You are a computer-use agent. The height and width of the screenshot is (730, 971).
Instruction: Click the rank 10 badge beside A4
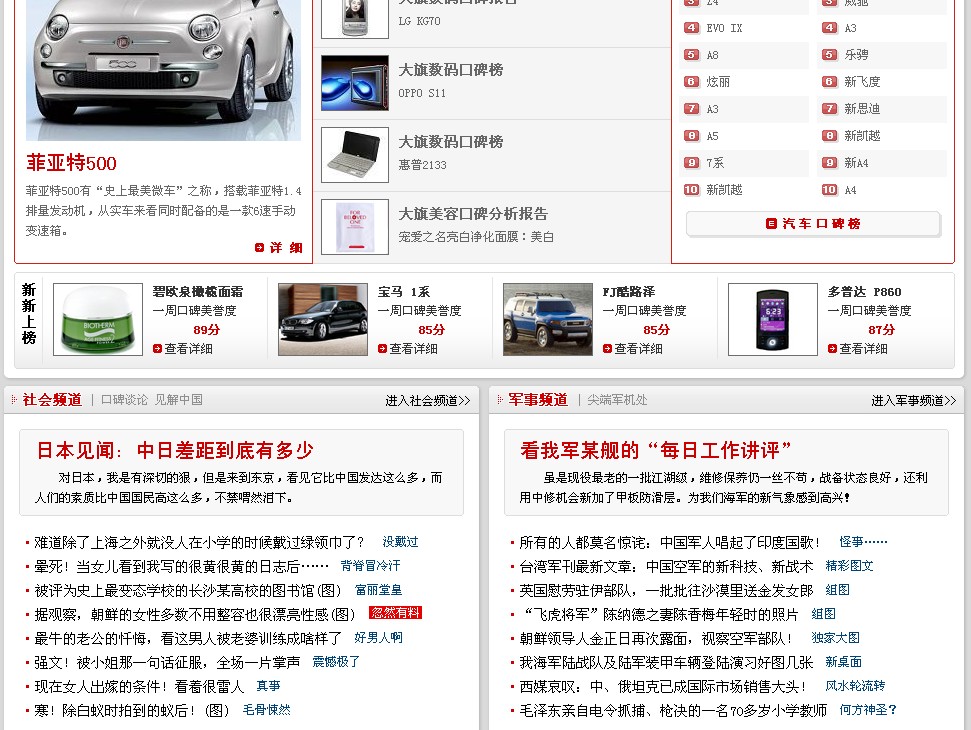click(x=829, y=190)
